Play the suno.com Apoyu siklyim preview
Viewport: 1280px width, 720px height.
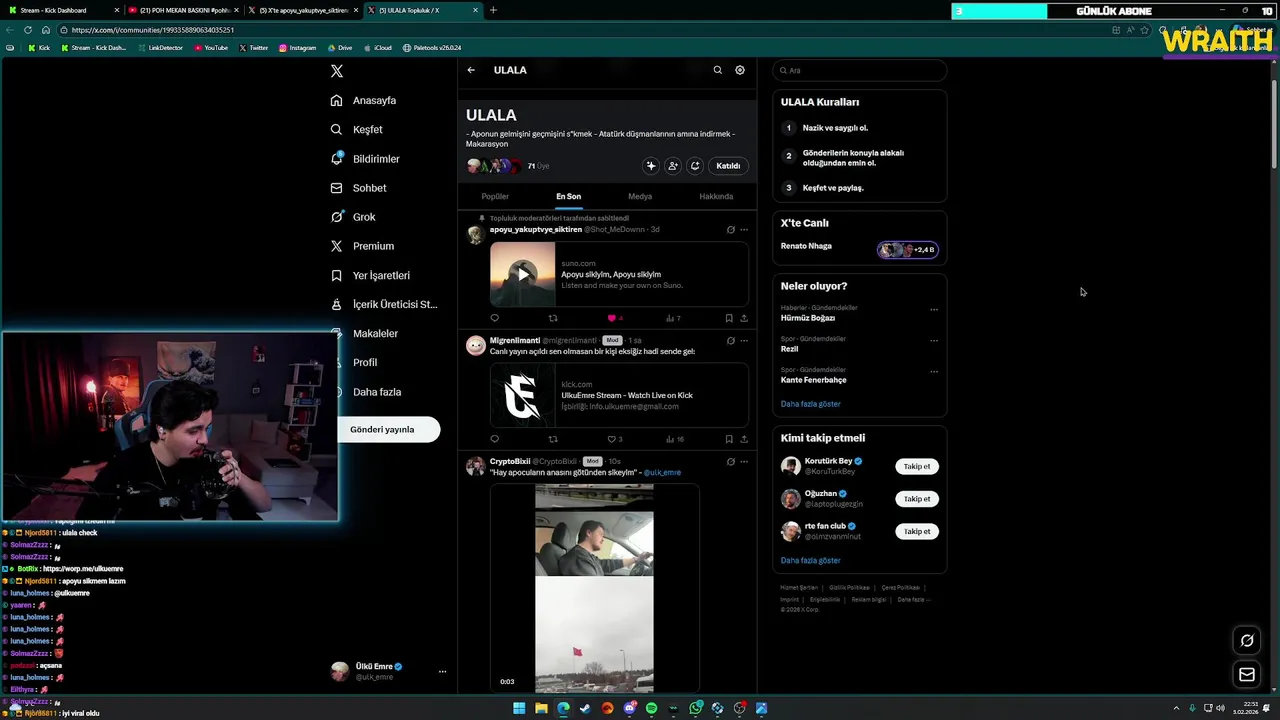pos(522,274)
